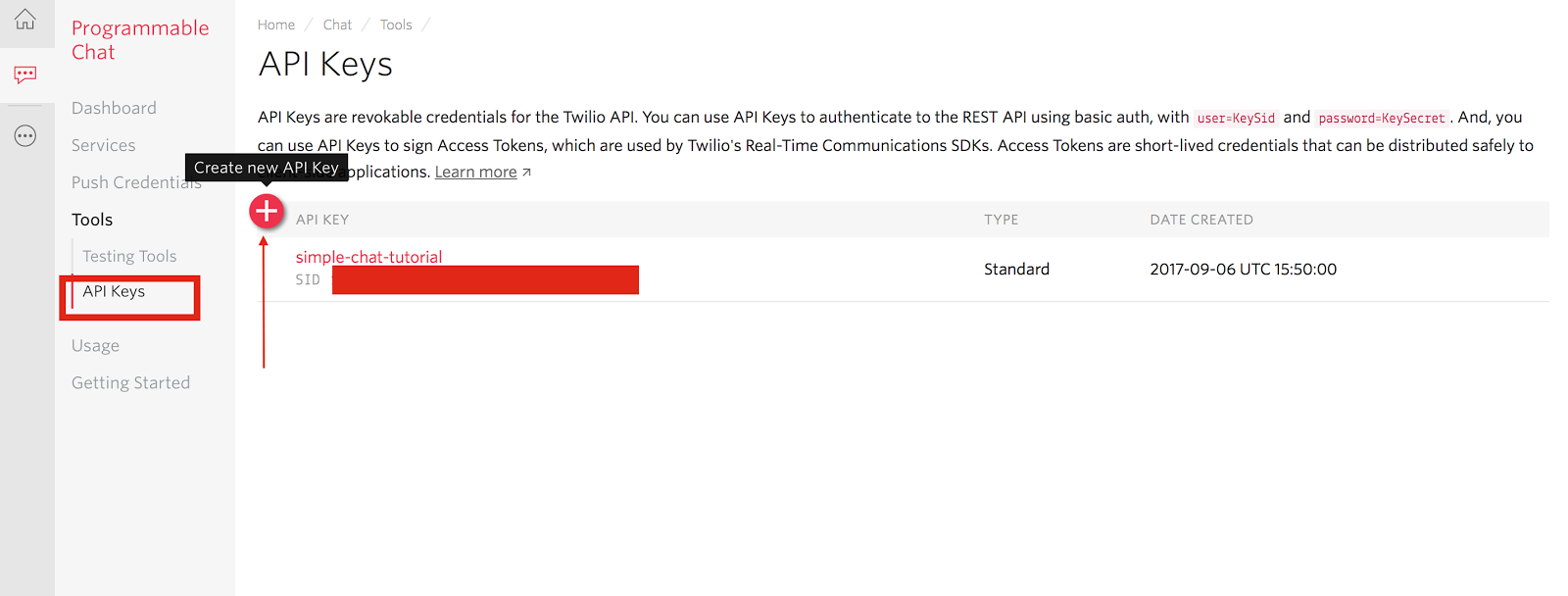Go to Push Credentials
Image resolution: width=1568 pixels, height=596 pixels.
click(136, 182)
